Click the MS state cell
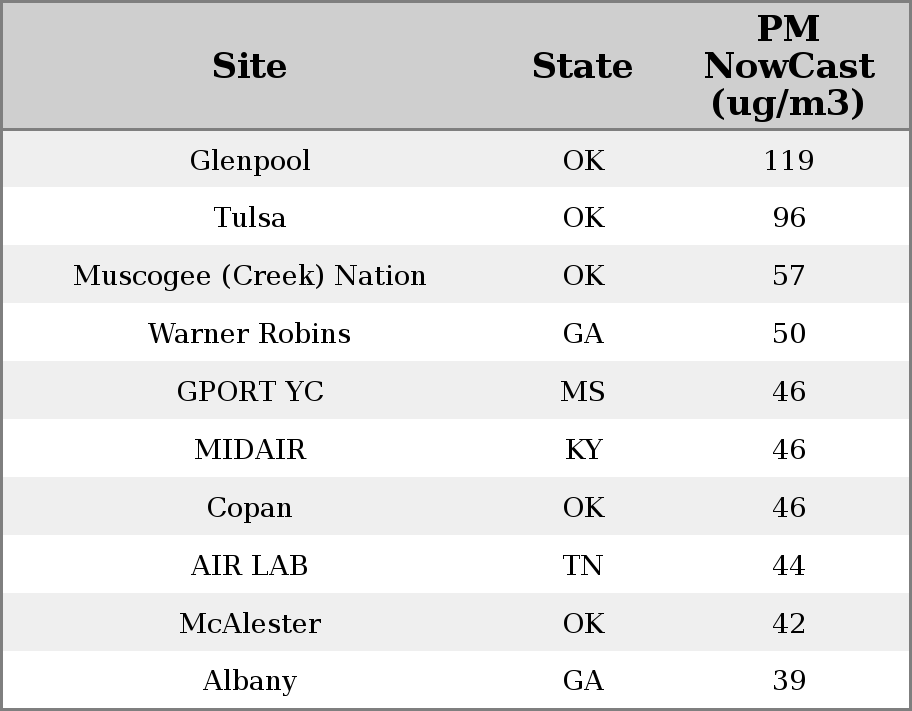912x711 pixels. pos(583,392)
